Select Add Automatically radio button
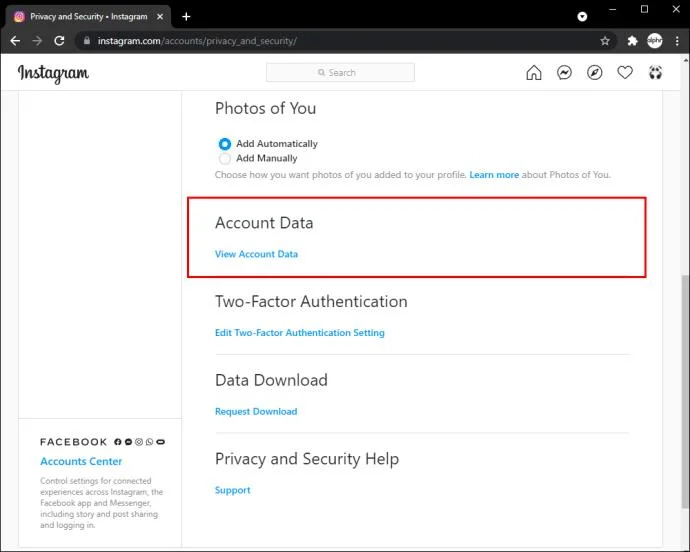Screen dimensions: 690x552 (225, 144)
